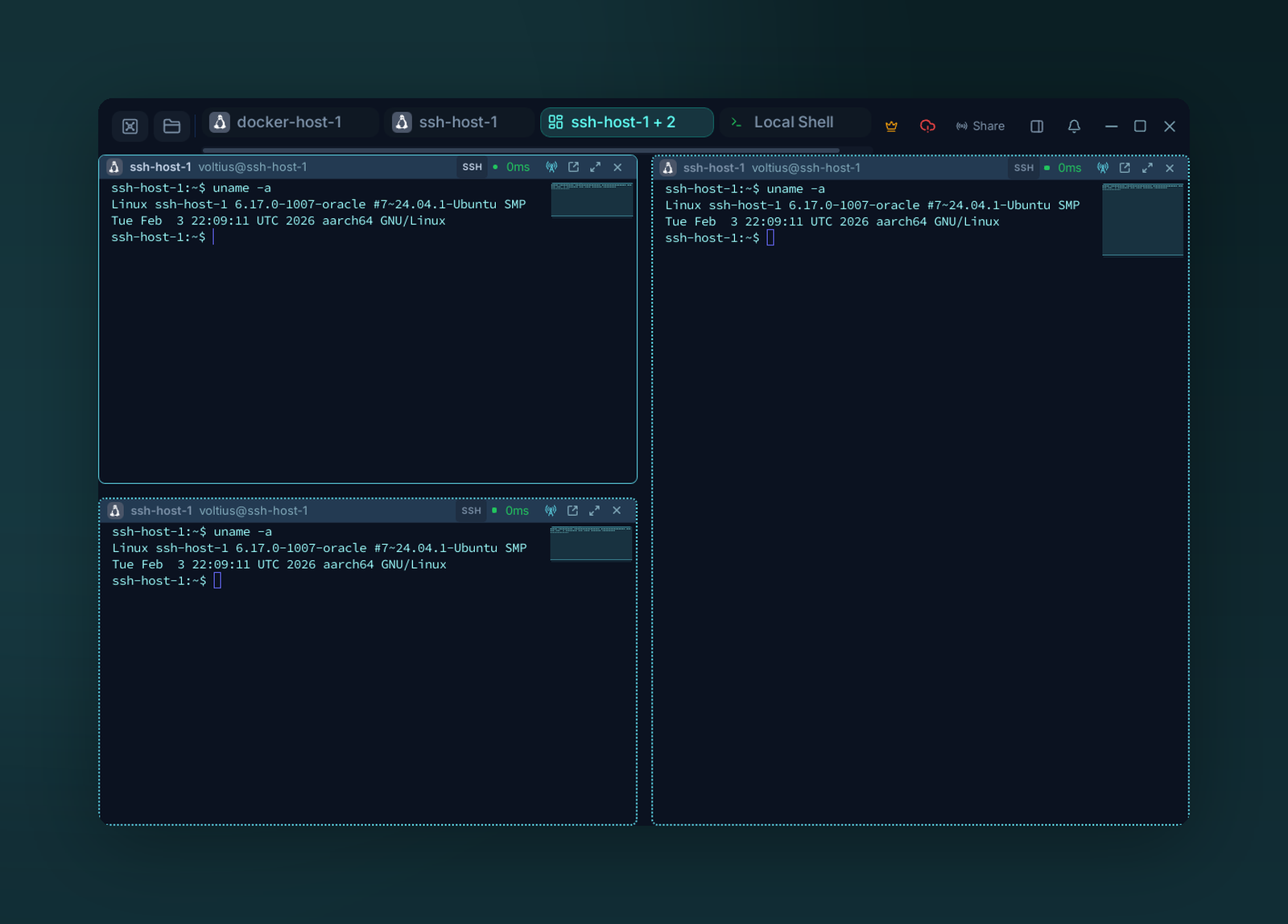Close the terminal application window

1170,126
